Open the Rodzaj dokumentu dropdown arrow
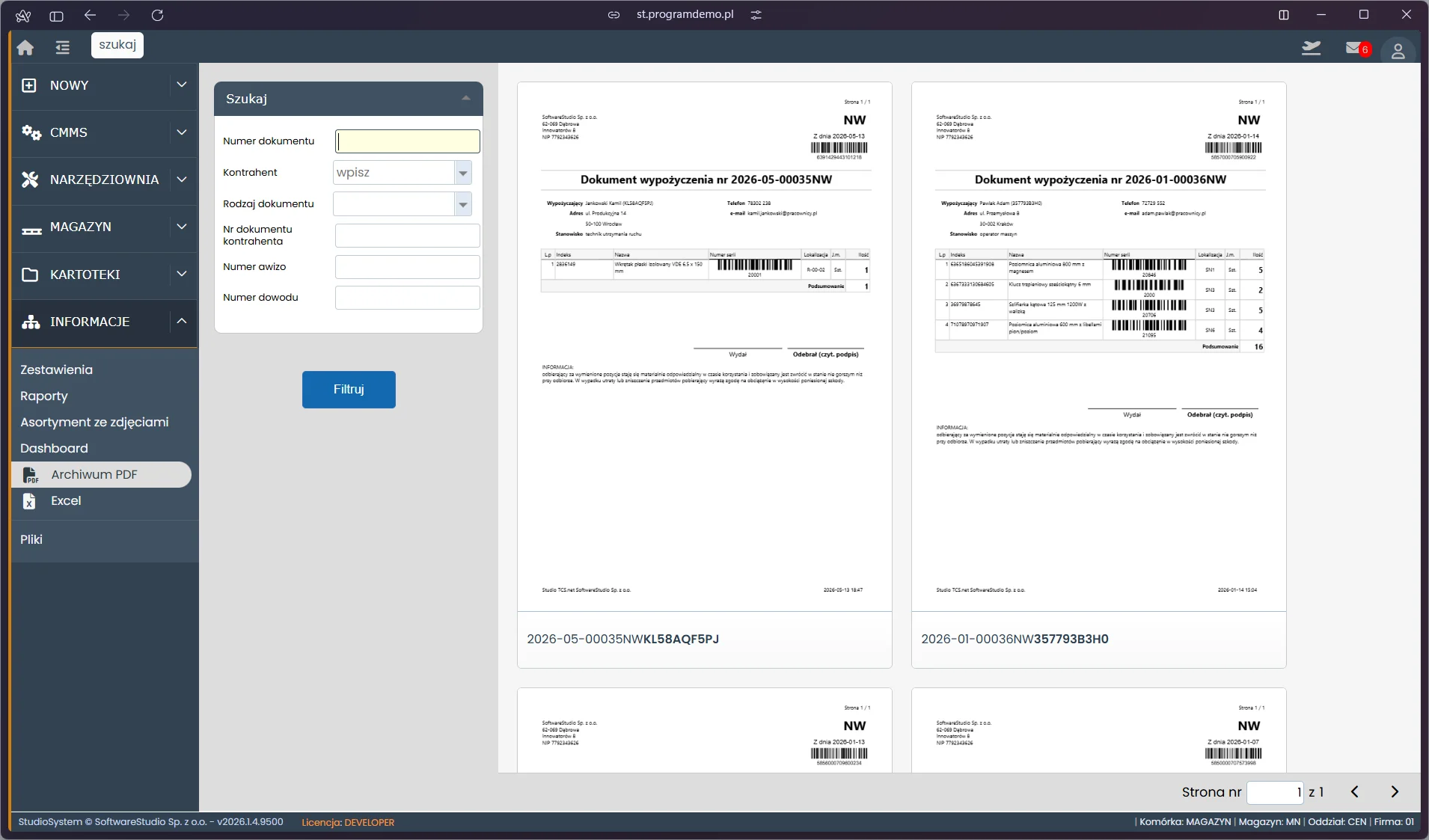 click(463, 204)
